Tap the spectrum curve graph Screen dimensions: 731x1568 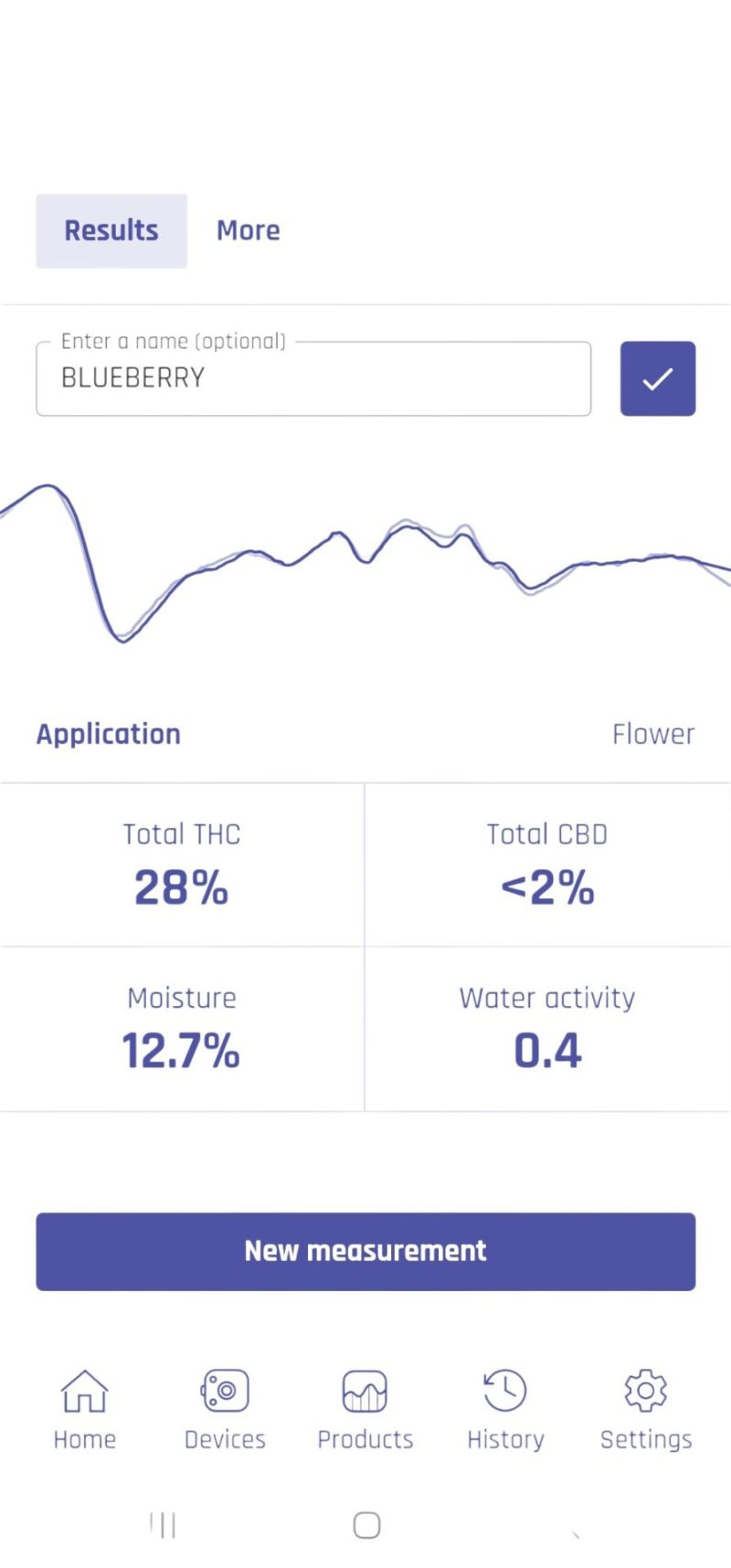[x=365, y=562]
